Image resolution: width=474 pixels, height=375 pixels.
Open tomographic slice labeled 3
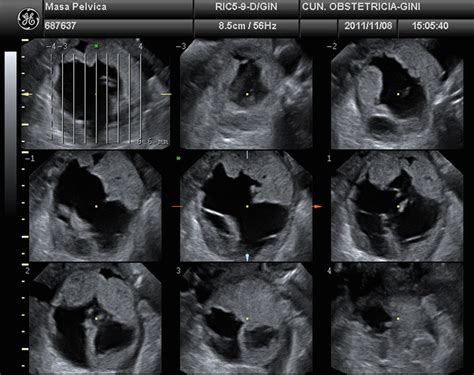tap(246, 318)
